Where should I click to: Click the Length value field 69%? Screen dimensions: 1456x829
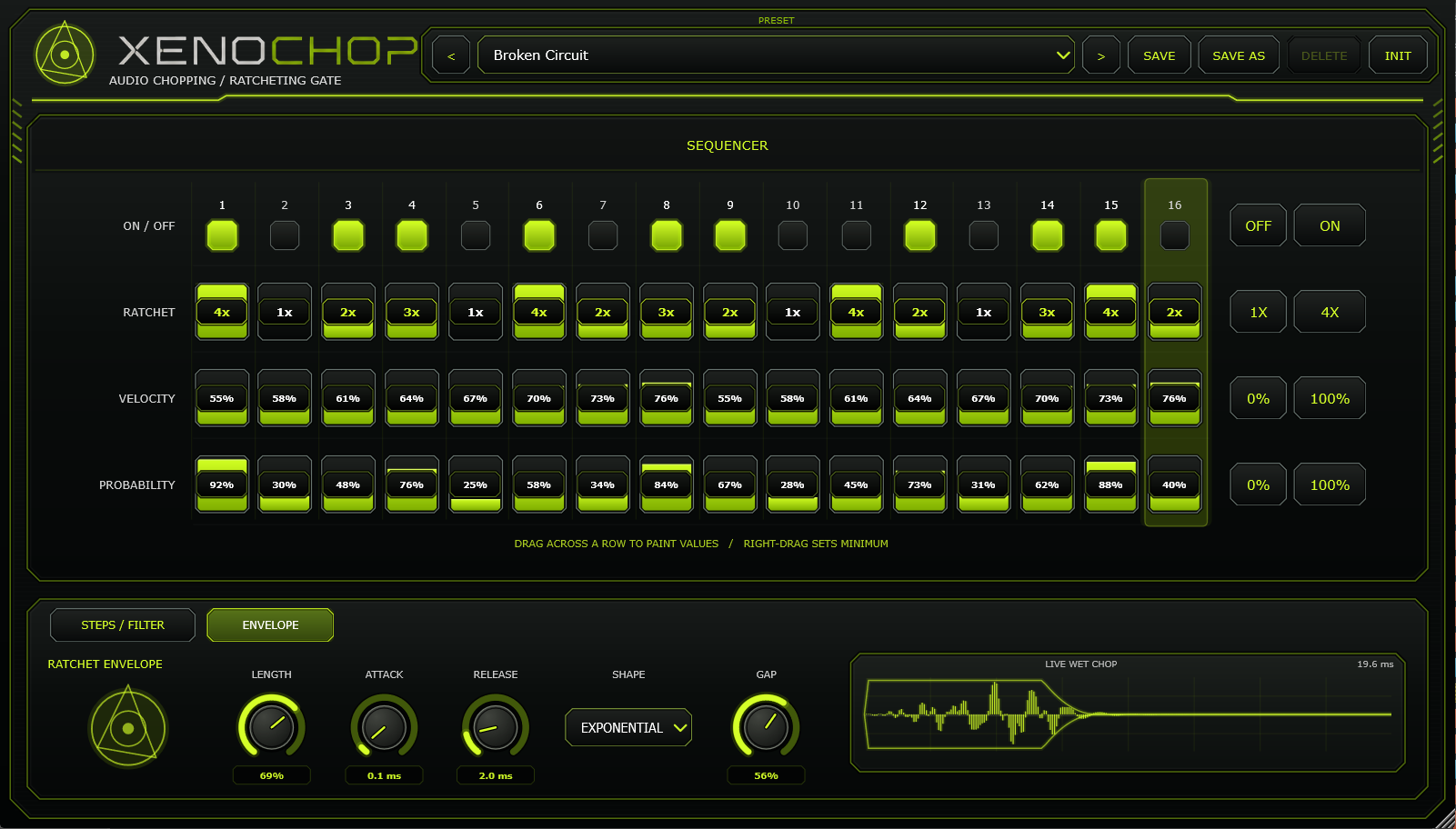tap(271, 775)
